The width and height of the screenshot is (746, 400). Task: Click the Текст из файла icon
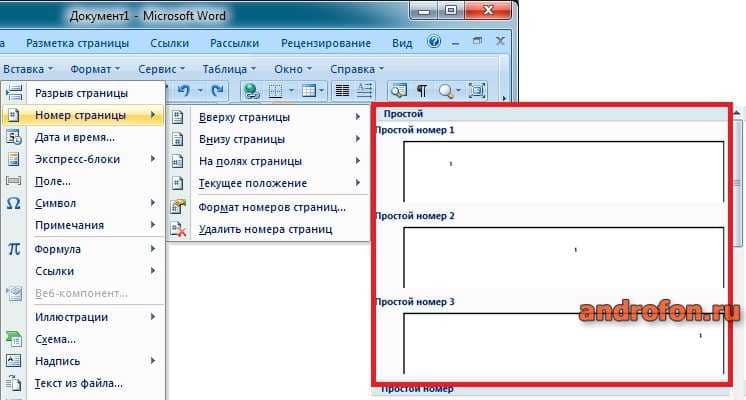coord(13,383)
